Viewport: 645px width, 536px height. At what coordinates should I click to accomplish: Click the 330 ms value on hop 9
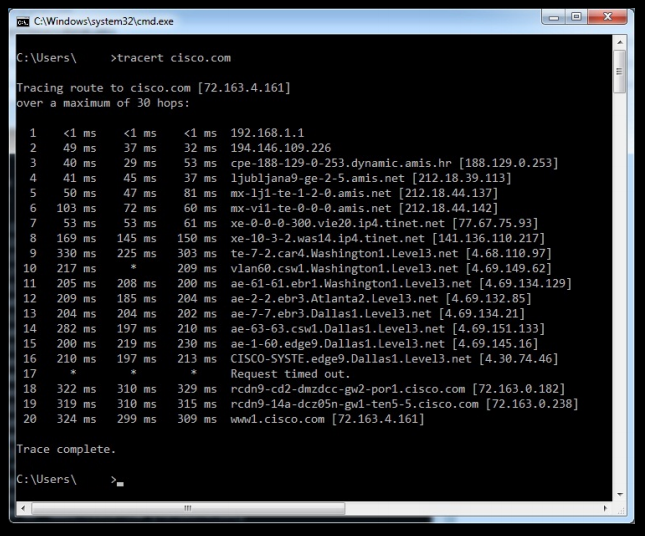pos(77,253)
